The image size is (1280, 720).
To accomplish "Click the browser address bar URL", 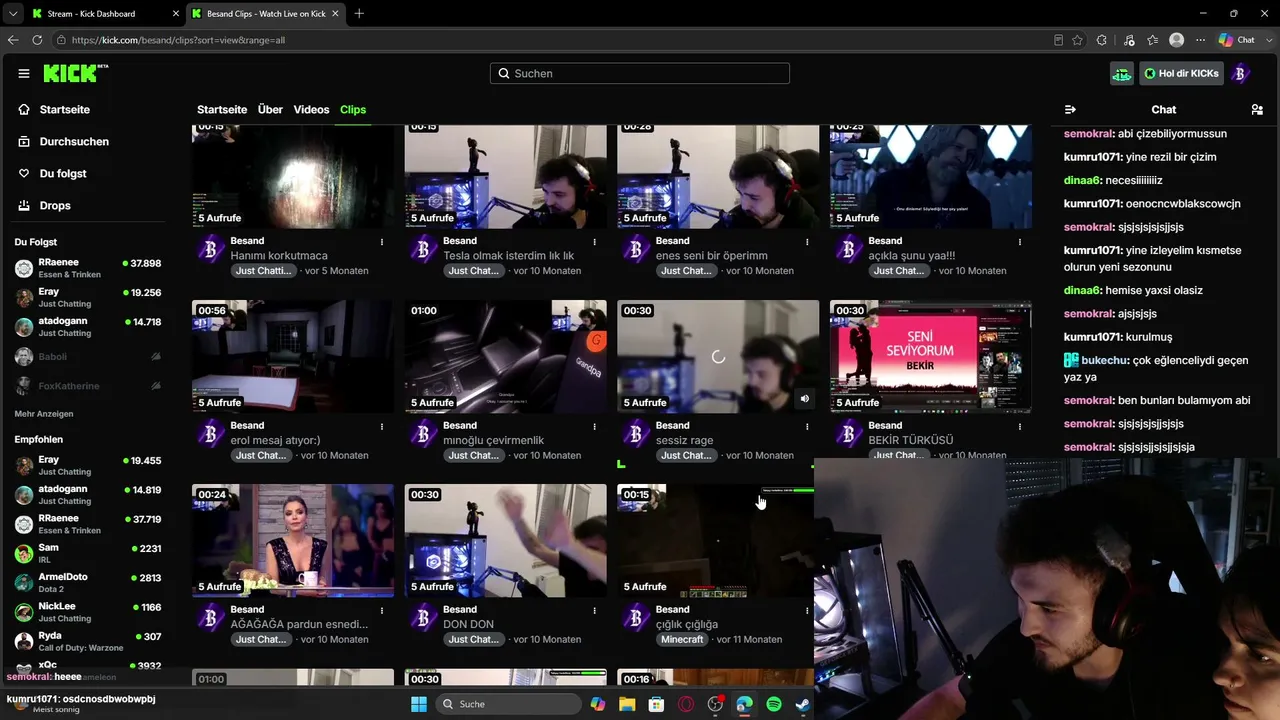I will click(x=179, y=40).
